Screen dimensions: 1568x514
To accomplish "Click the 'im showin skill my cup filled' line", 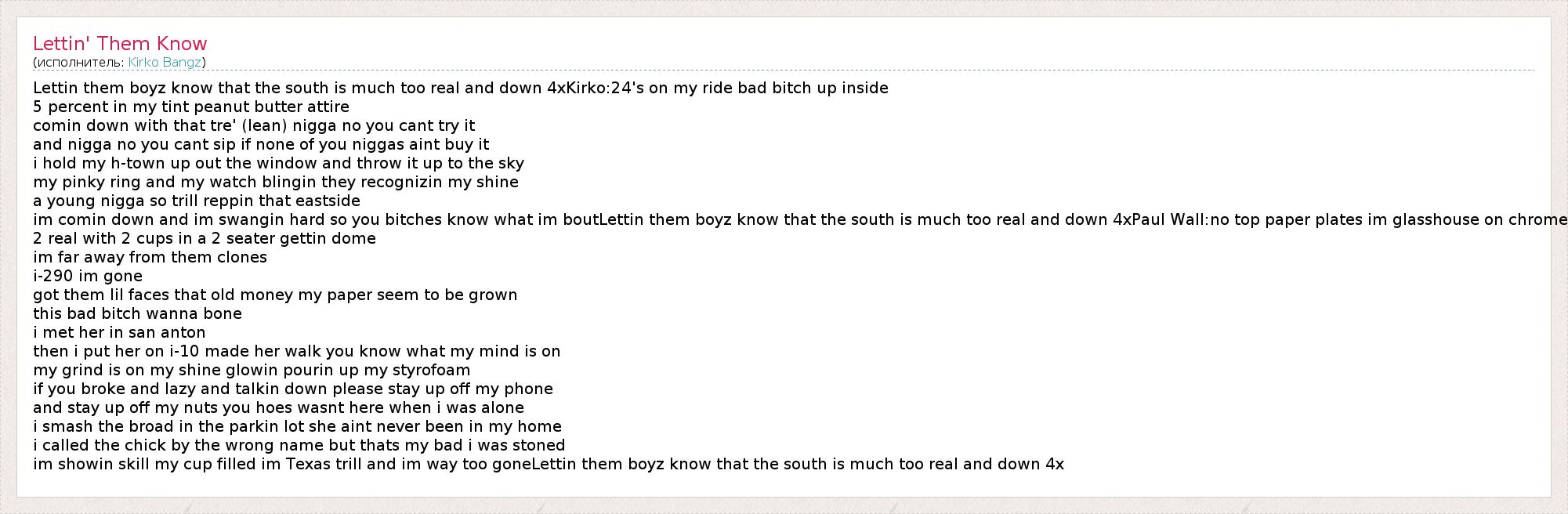I will 549,464.
